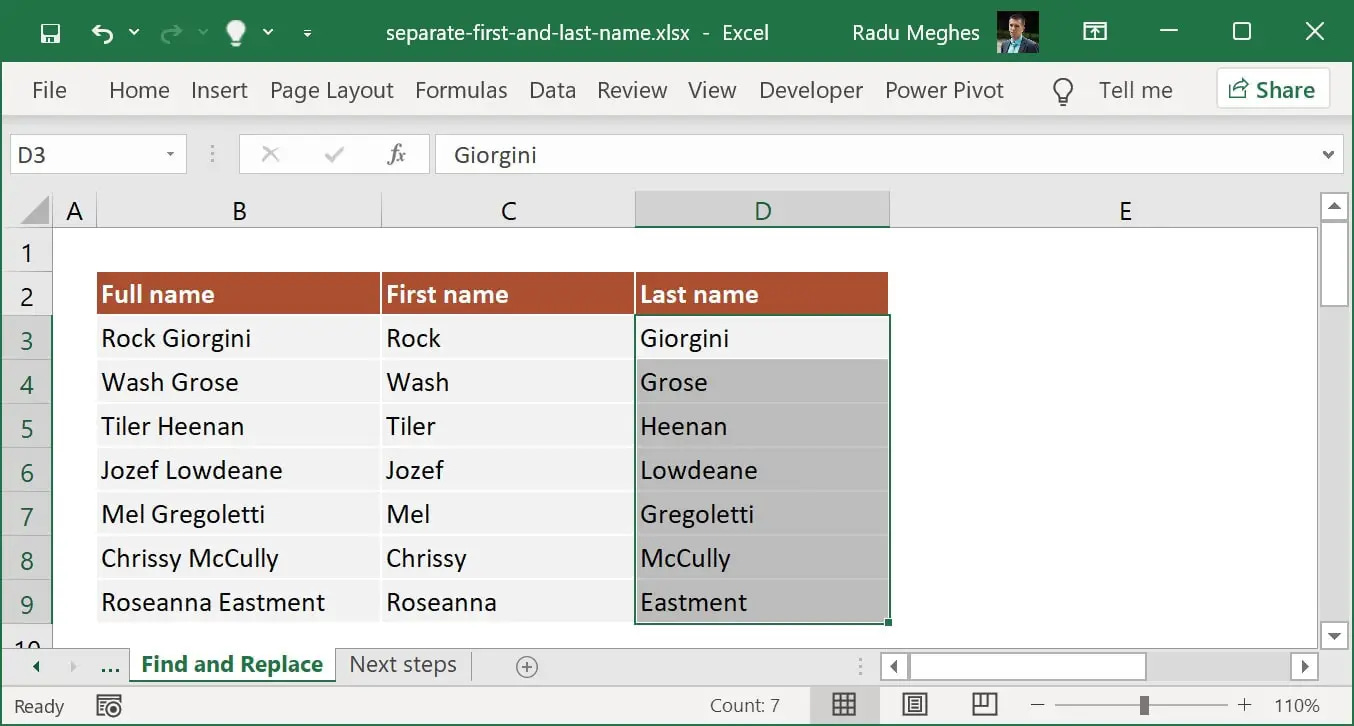Open Page Break Preview from status bar icon
Image resolution: width=1354 pixels, height=726 pixels.
pyautogui.click(x=985, y=704)
